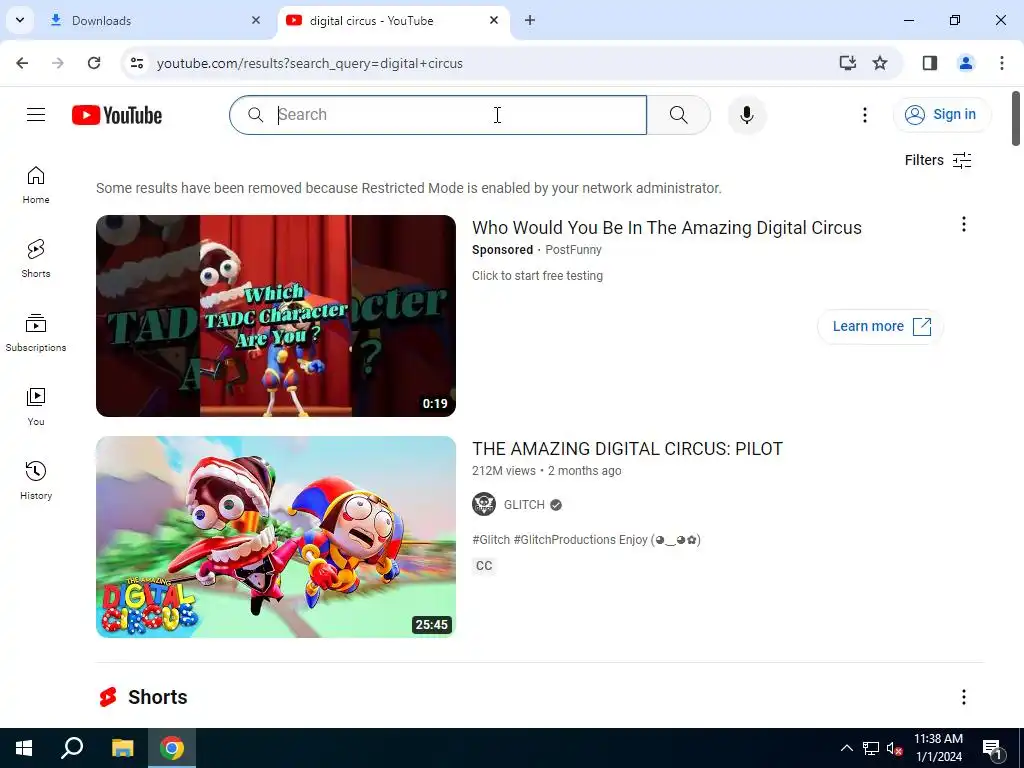
Task: Play the Amazing Digital Circus Pilot thumbnail
Action: point(276,537)
